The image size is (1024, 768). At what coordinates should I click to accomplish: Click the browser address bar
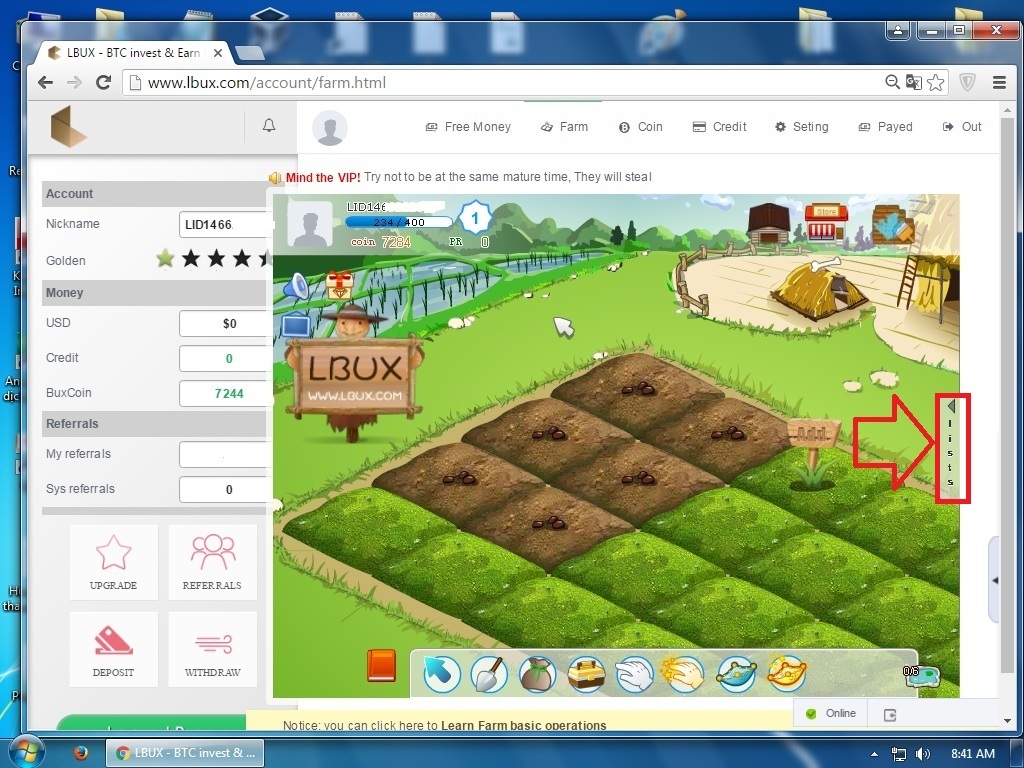(503, 82)
